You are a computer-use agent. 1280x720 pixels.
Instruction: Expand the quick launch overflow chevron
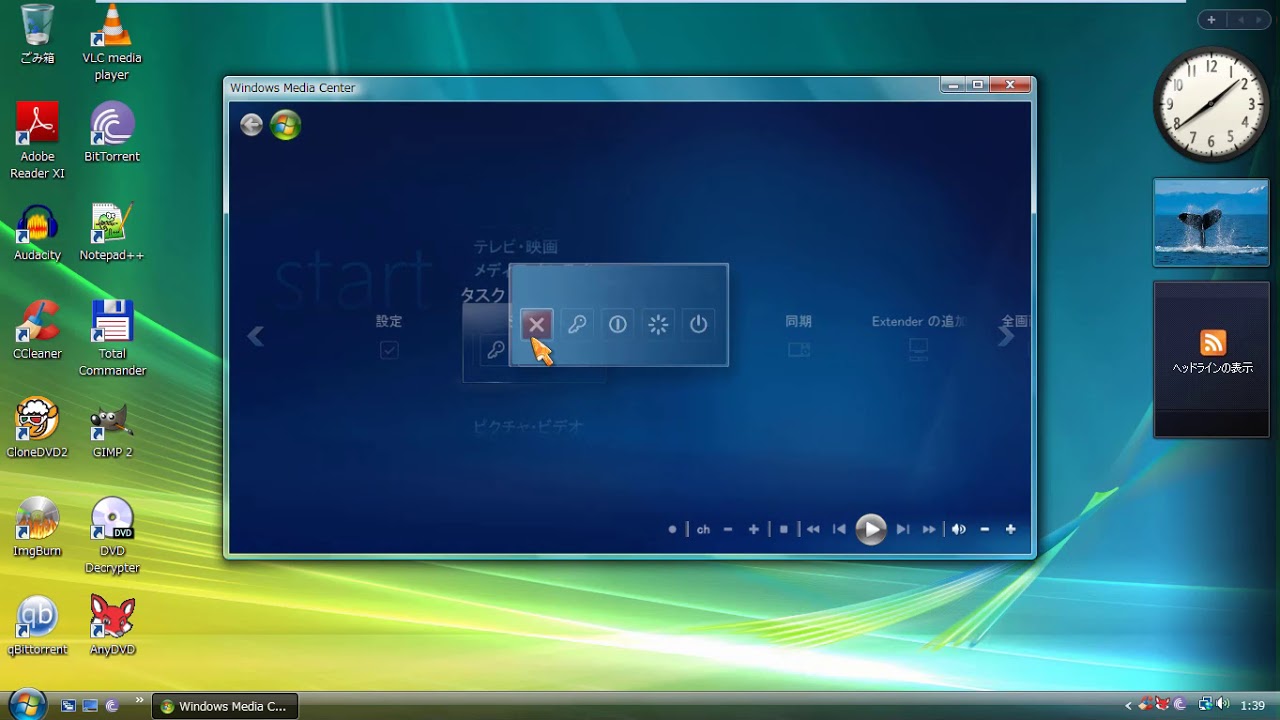pyautogui.click(x=139, y=700)
